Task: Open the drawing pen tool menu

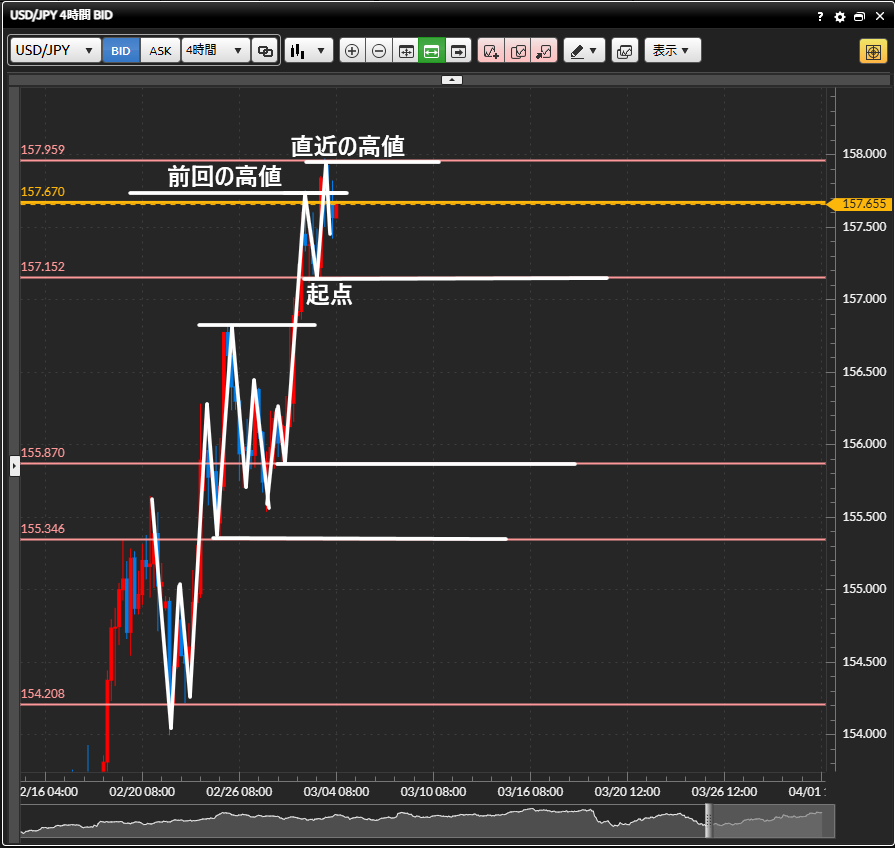Action: click(584, 51)
